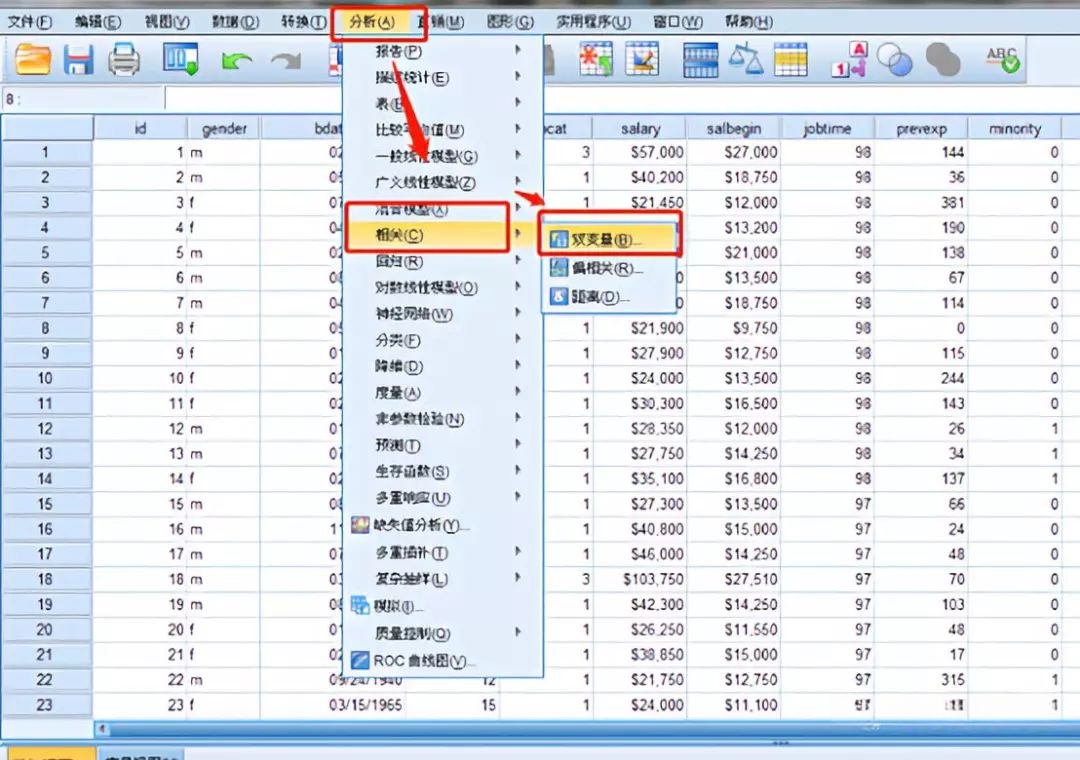Screen dimensions: 1080x760
Task: Open the 编辑(E) menu
Action: (97, 22)
